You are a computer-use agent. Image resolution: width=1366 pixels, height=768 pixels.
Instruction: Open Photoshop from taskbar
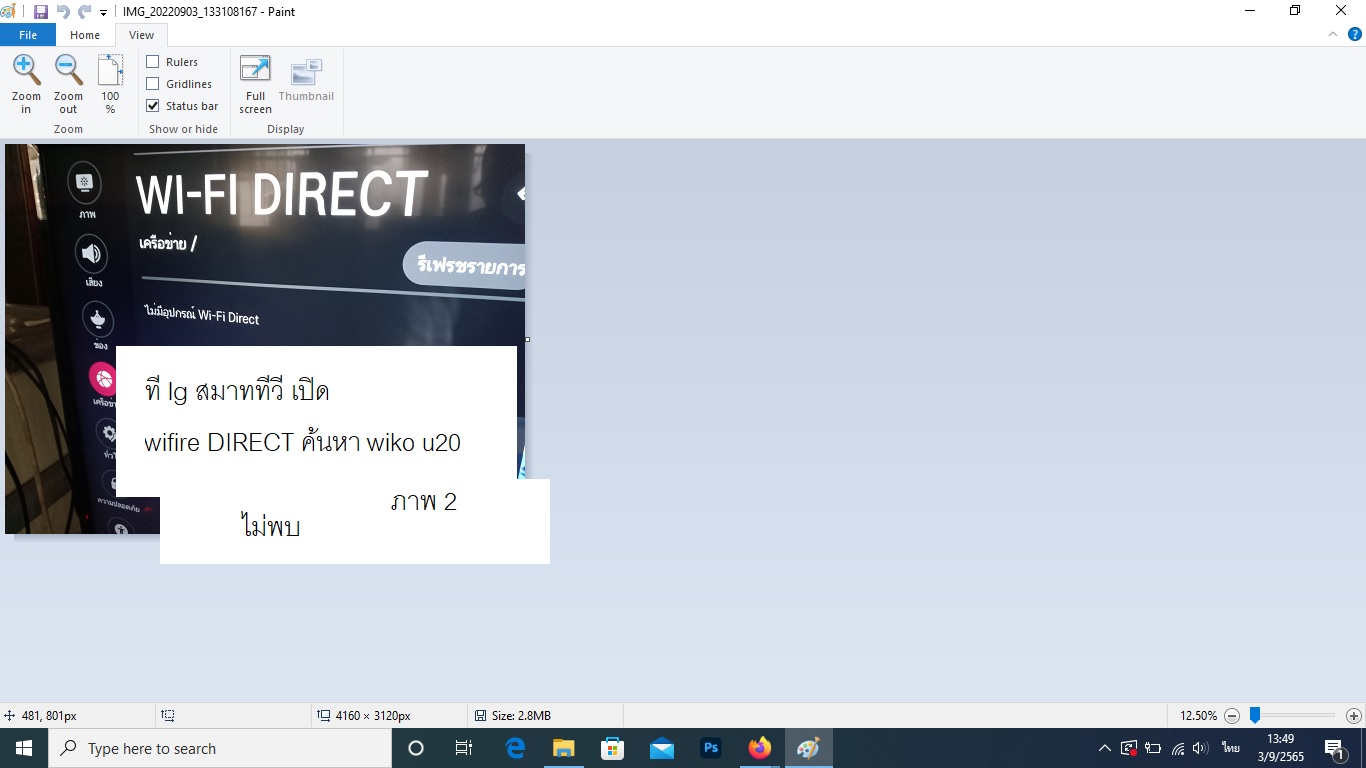pyautogui.click(x=711, y=748)
